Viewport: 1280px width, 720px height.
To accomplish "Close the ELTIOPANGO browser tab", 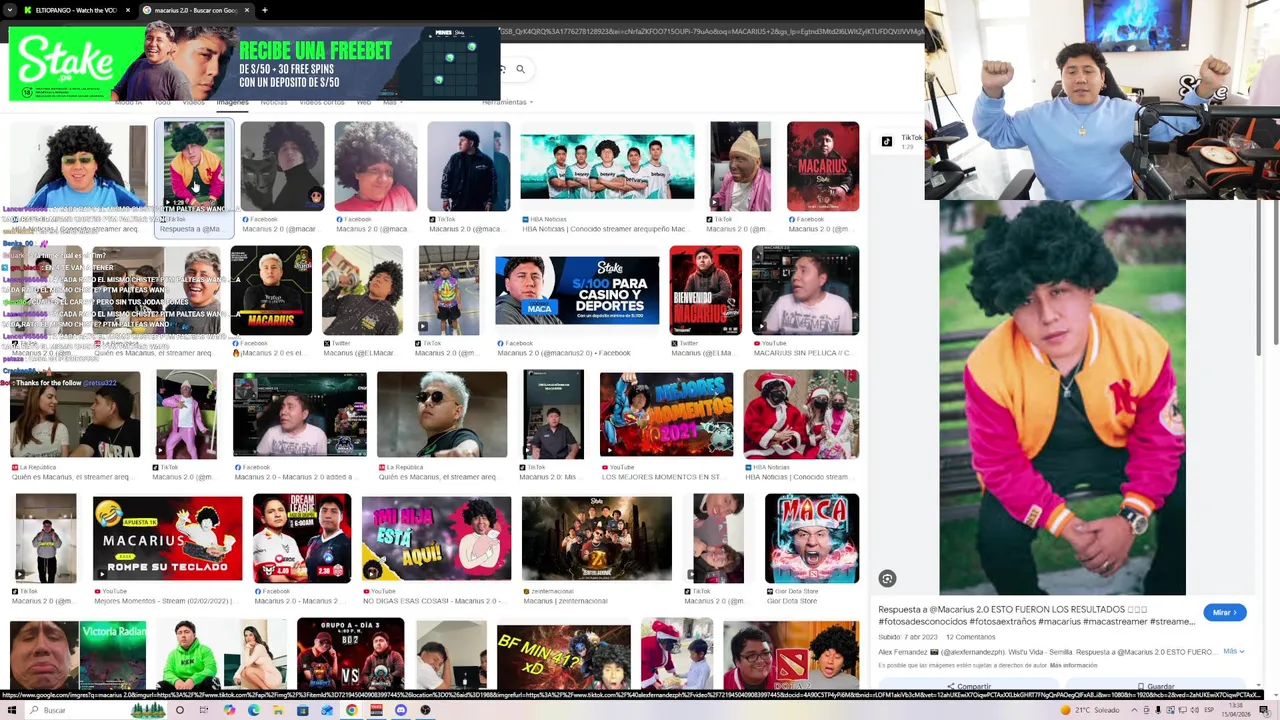I will pos(127,10).
